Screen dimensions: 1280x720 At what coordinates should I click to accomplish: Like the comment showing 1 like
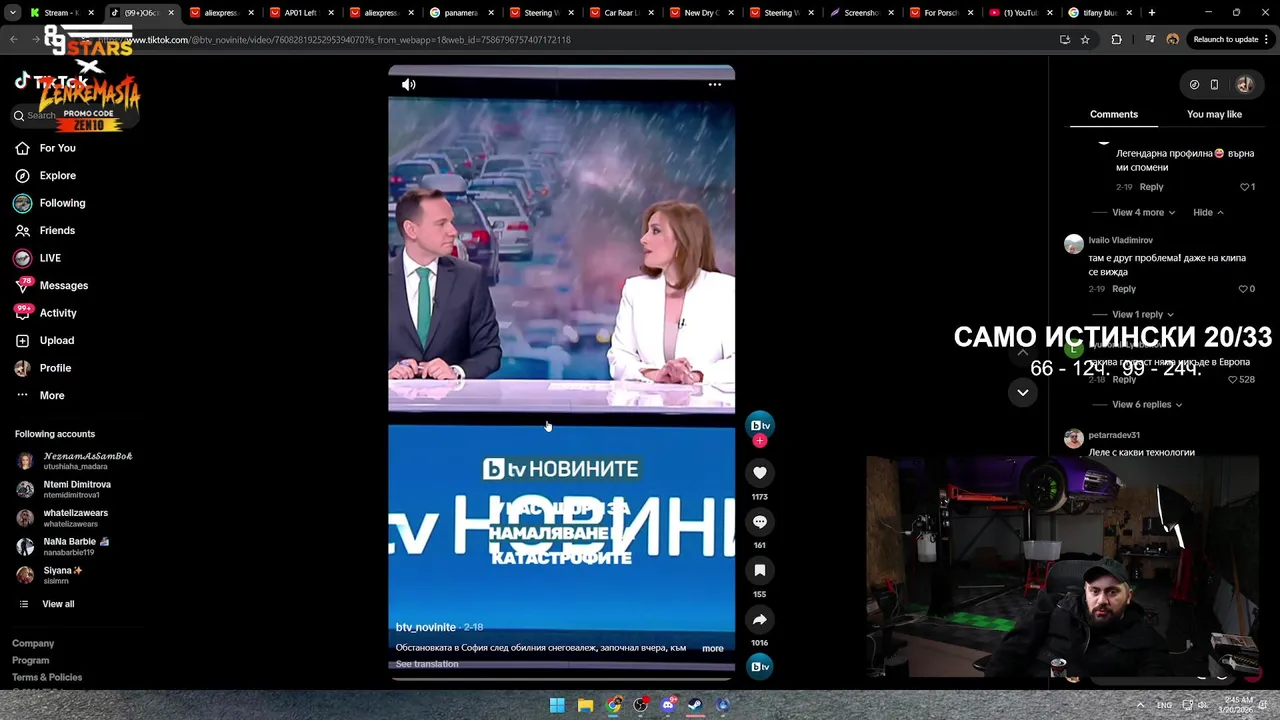click(x=1245, y=187)
